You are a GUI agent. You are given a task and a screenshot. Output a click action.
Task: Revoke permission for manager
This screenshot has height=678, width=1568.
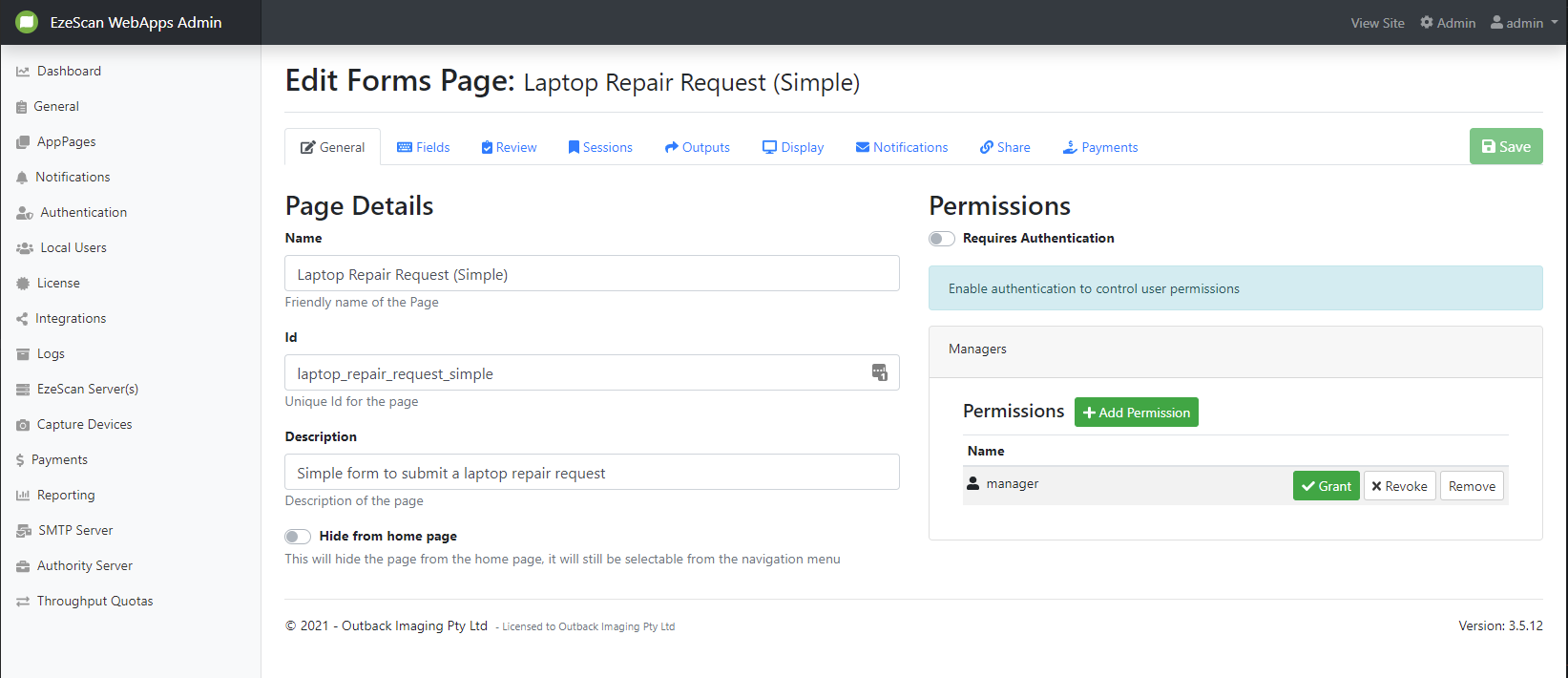point(1399,486)
